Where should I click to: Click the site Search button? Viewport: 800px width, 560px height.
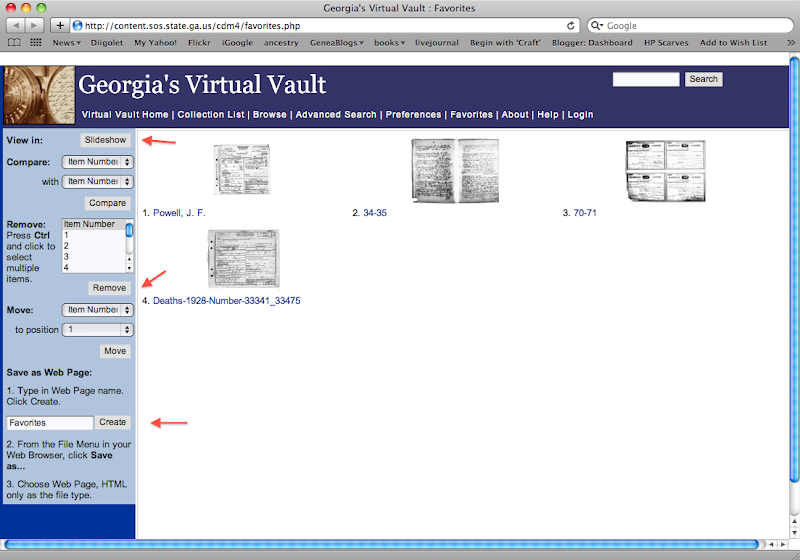(704, 79)
